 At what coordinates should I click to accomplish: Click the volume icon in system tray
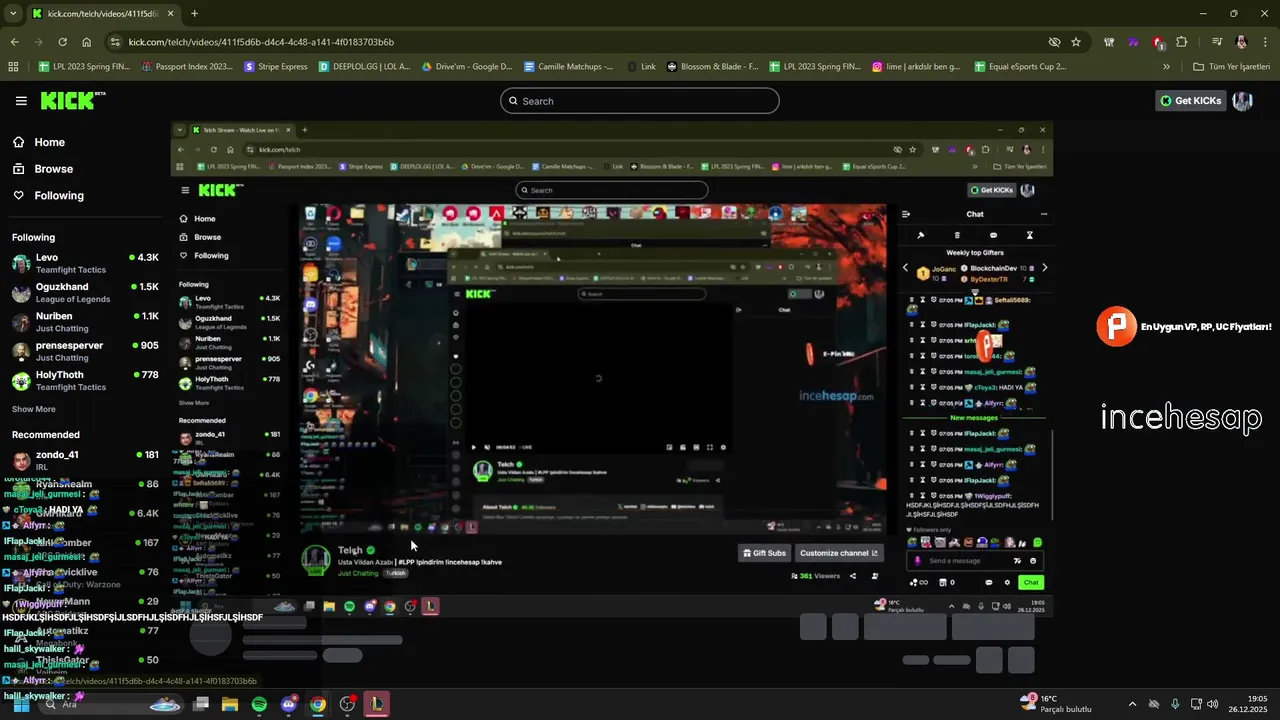1213,704
